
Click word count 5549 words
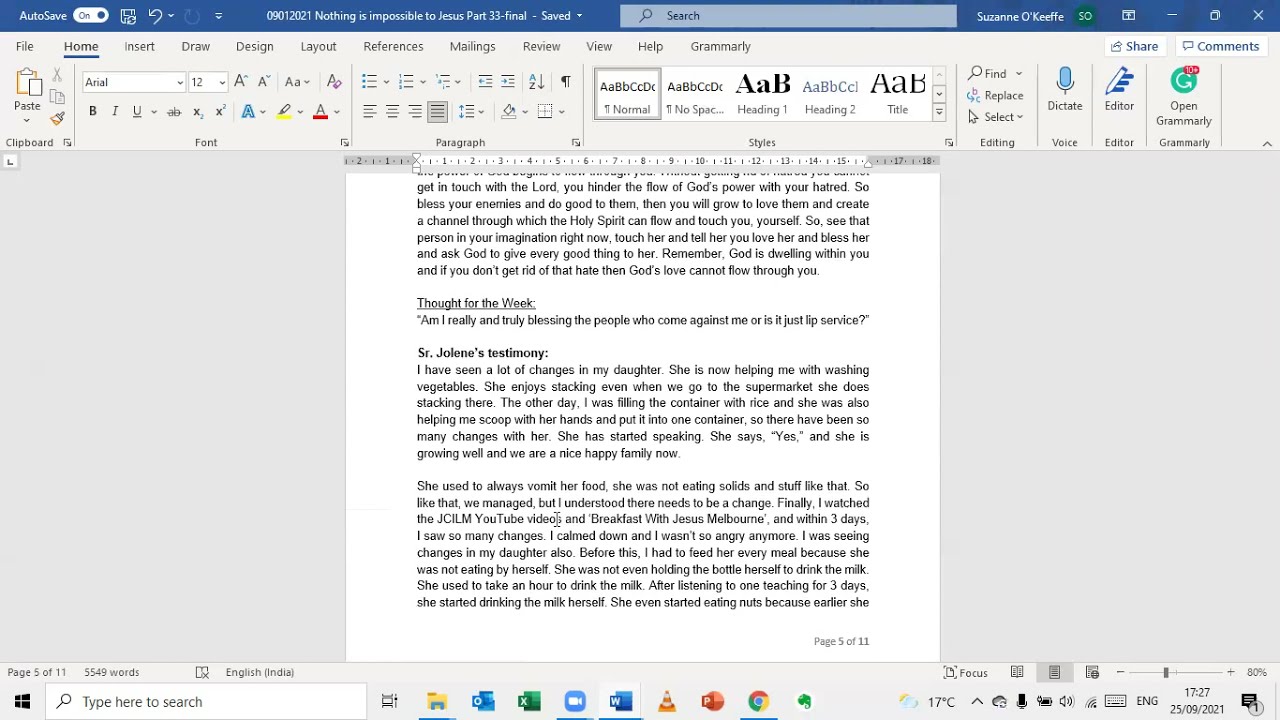click(112, 672)
